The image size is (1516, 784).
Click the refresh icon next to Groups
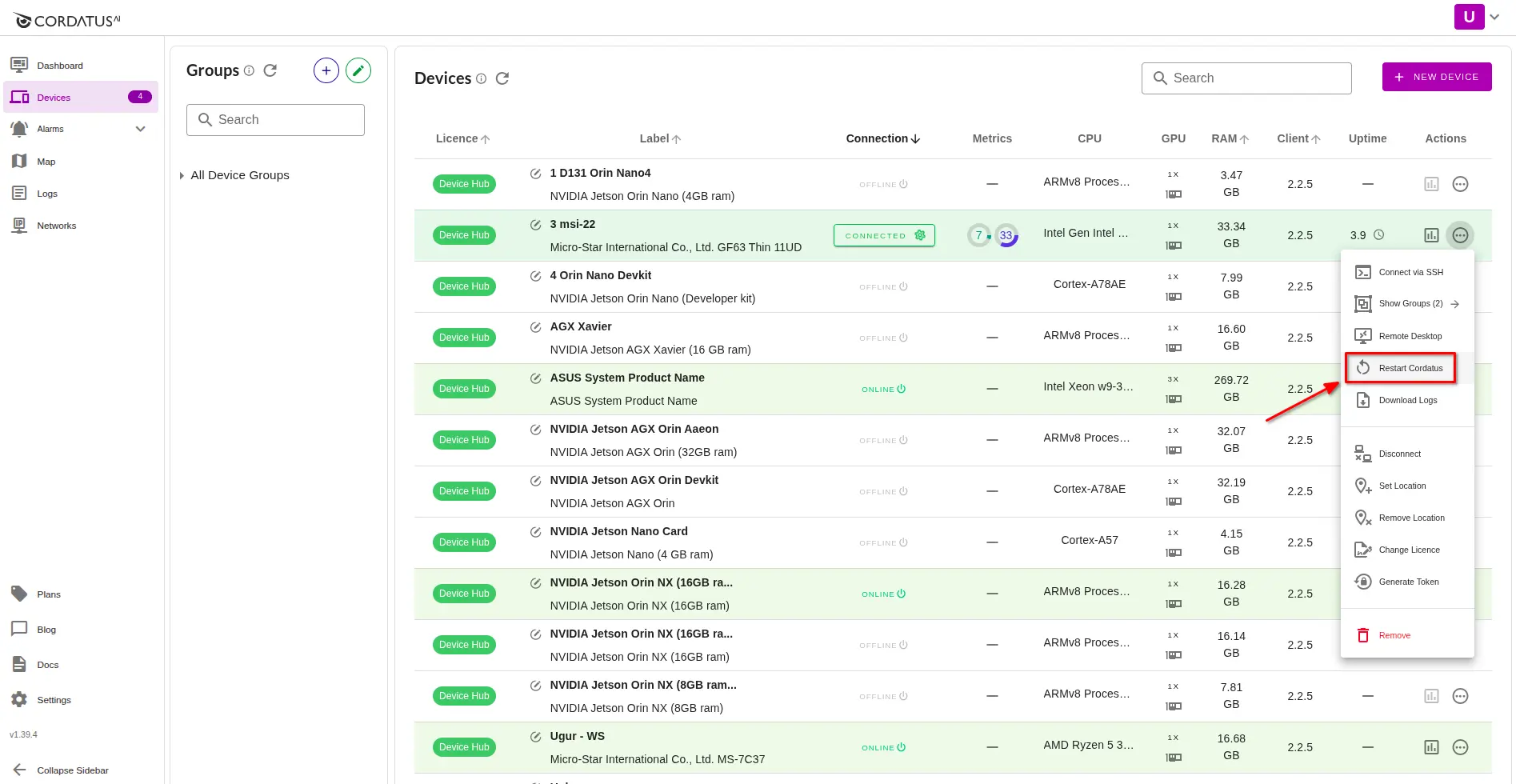270,70
